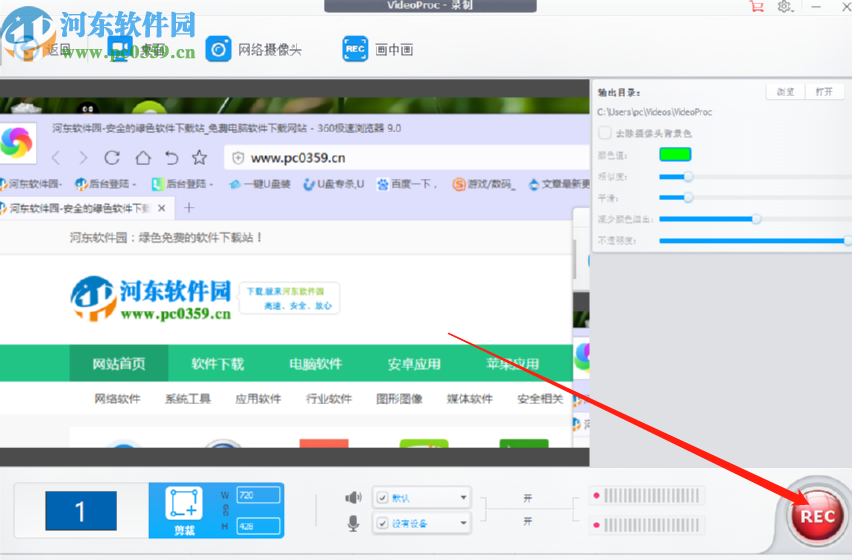The height and width of the screenshot is (560, 852).
Task: Click the speaker system-audio icon
Action: 353,497
